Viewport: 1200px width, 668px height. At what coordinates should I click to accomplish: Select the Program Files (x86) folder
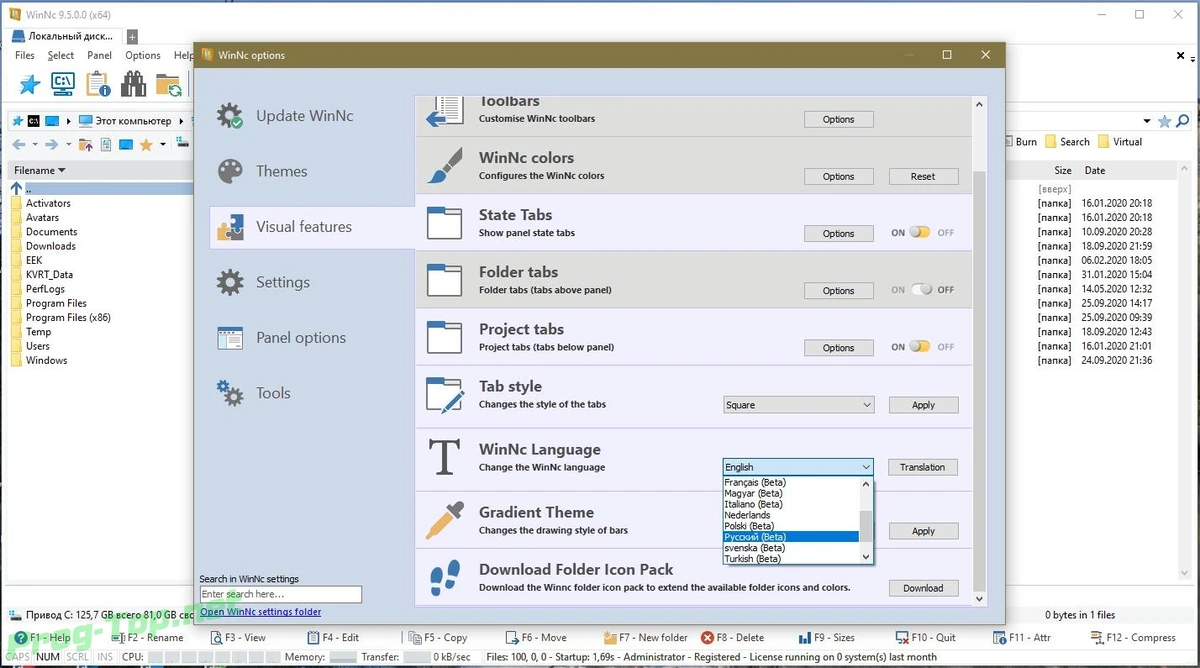[68, 318]
